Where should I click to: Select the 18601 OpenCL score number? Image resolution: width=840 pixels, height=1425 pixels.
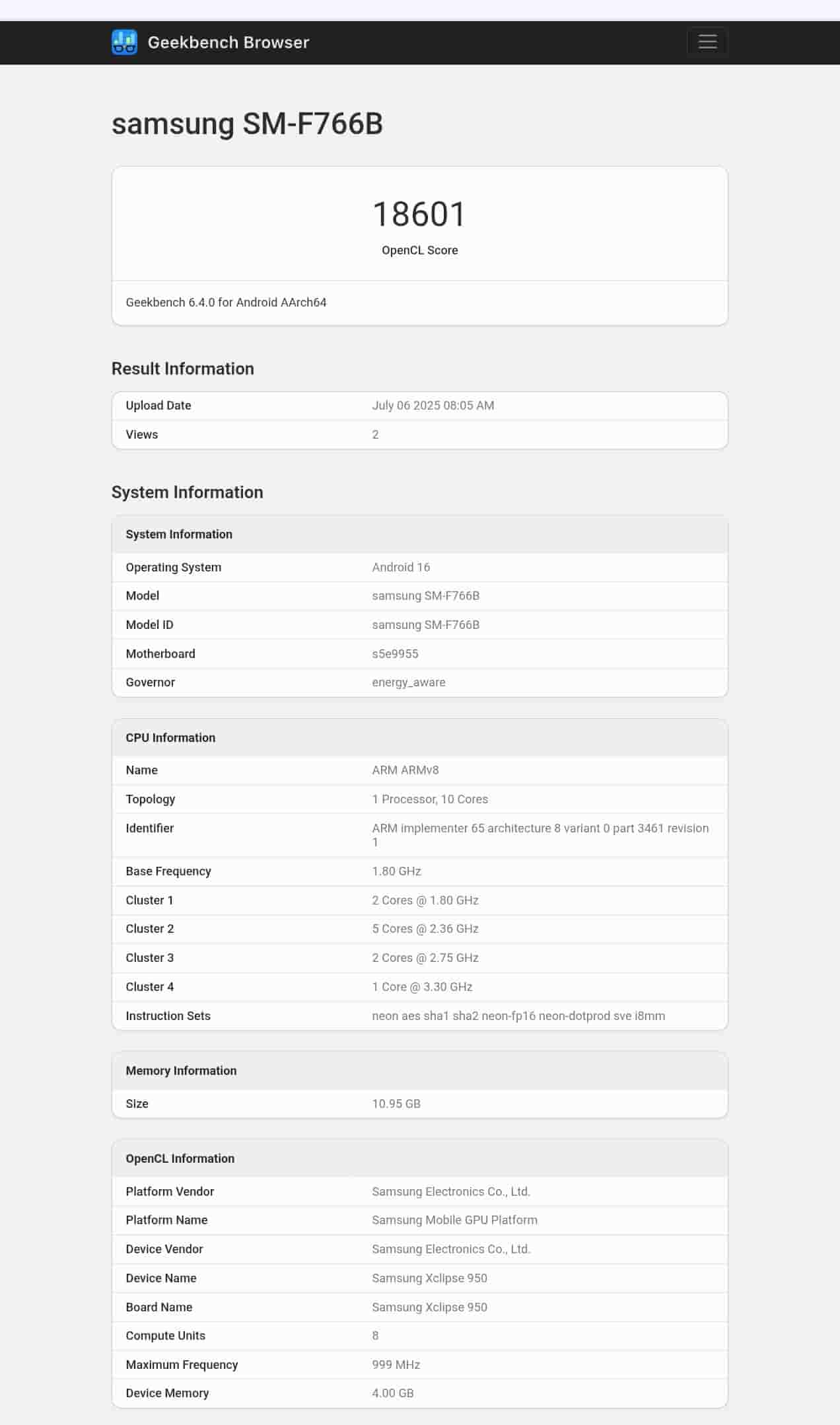(419, 214)
